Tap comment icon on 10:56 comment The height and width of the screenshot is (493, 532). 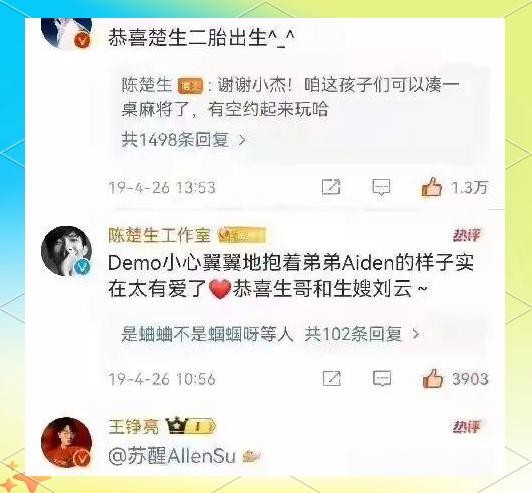pyautogui.click(x=382, y=378)
